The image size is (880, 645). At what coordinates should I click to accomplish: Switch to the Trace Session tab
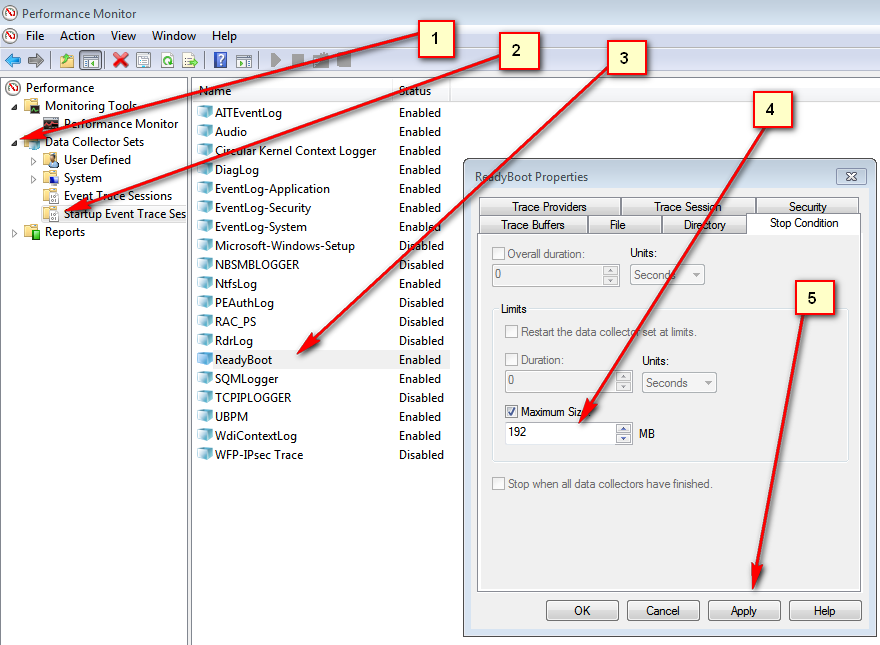688,207
